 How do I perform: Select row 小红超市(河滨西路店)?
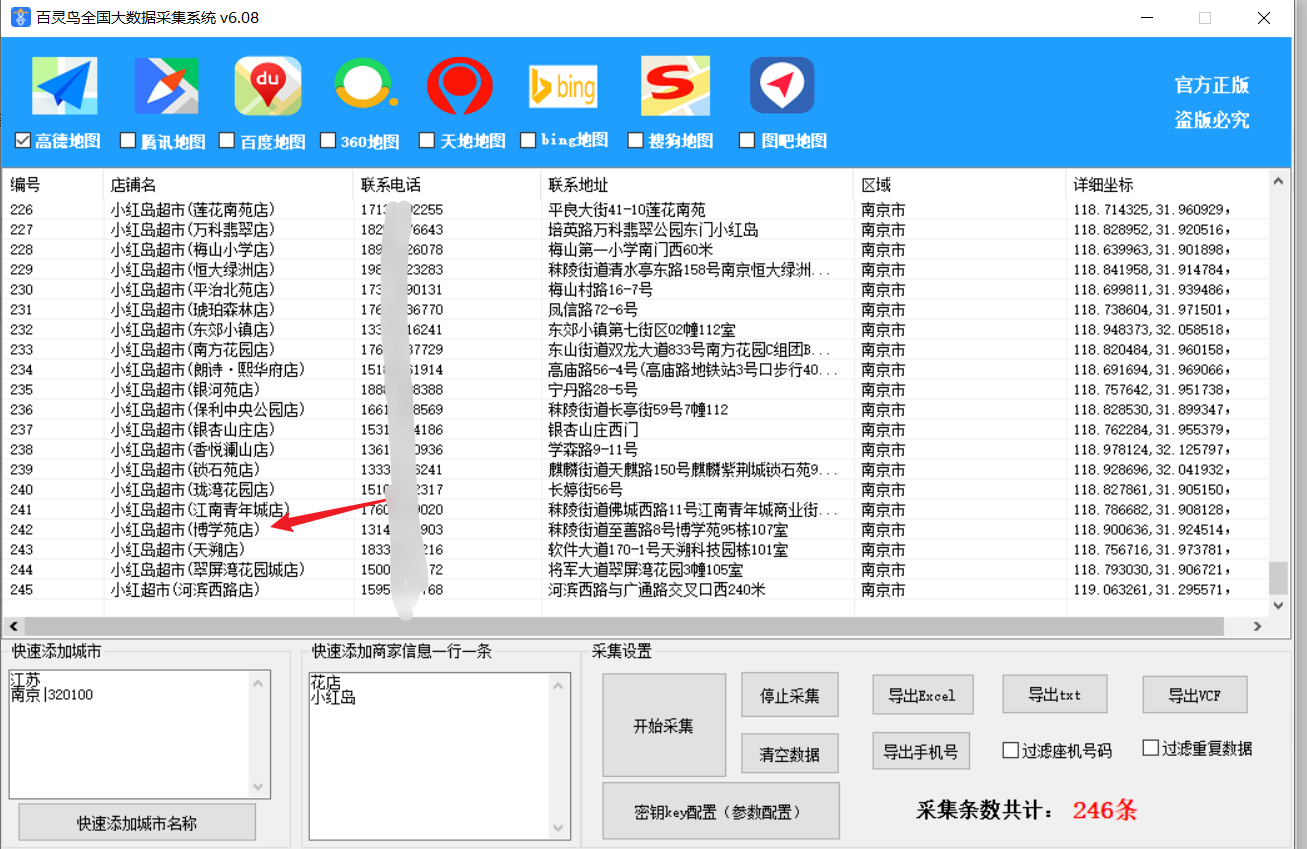click(x=634, y=590)
